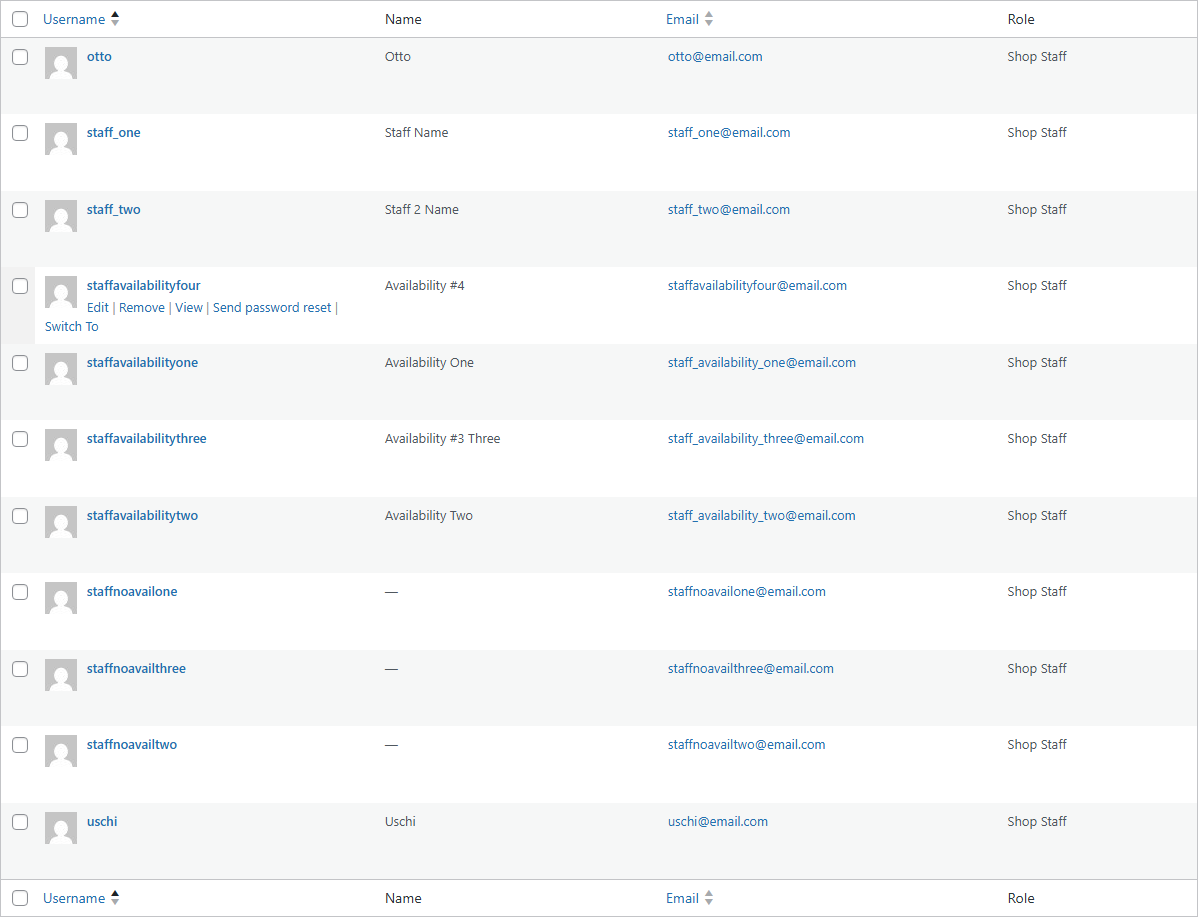Check the checkbox for the otto row
Image resolution: width=1198 pixels, height=917 pixels.
tap(20, 57)
